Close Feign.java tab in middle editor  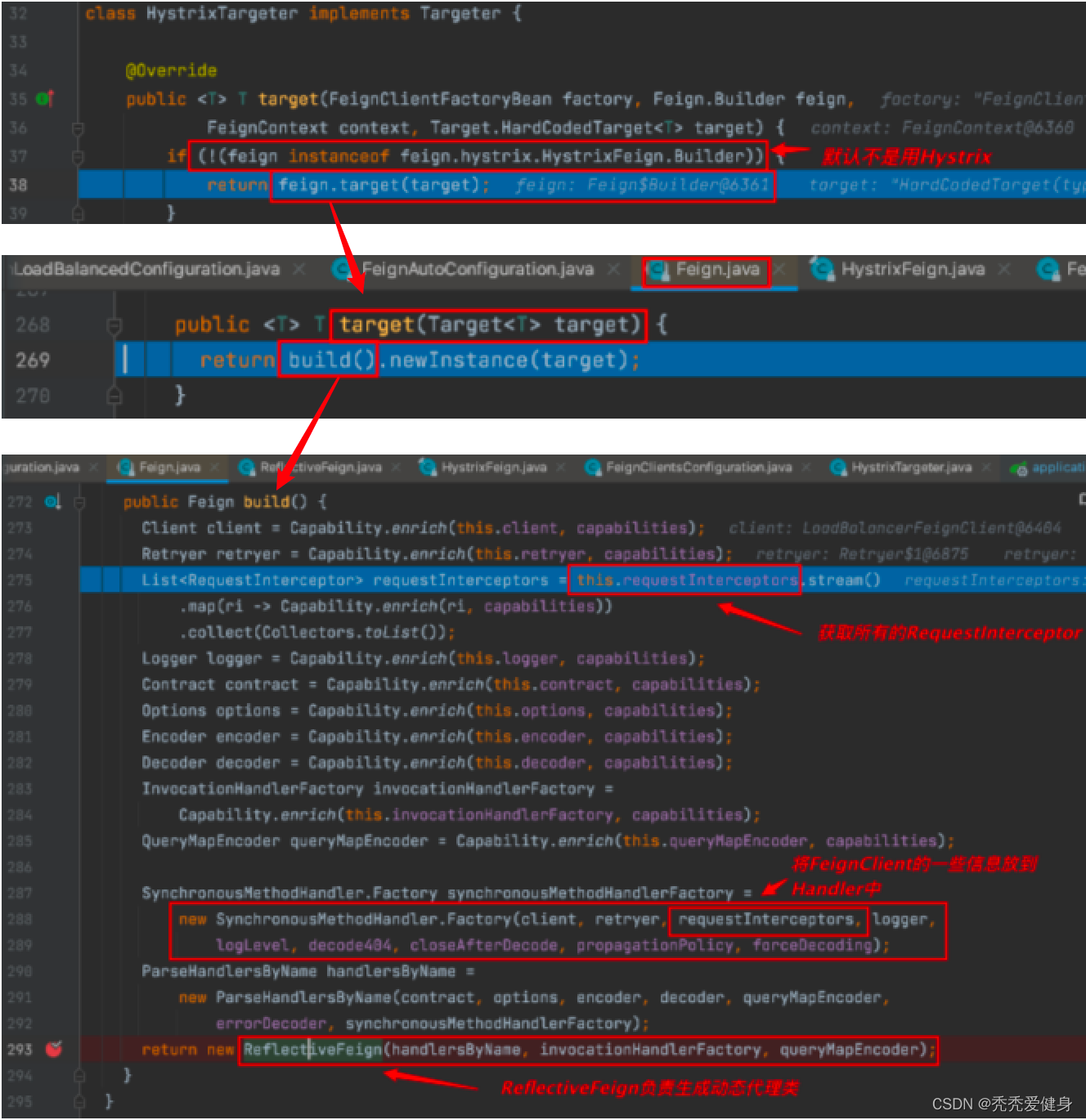[x=779, y=269]
